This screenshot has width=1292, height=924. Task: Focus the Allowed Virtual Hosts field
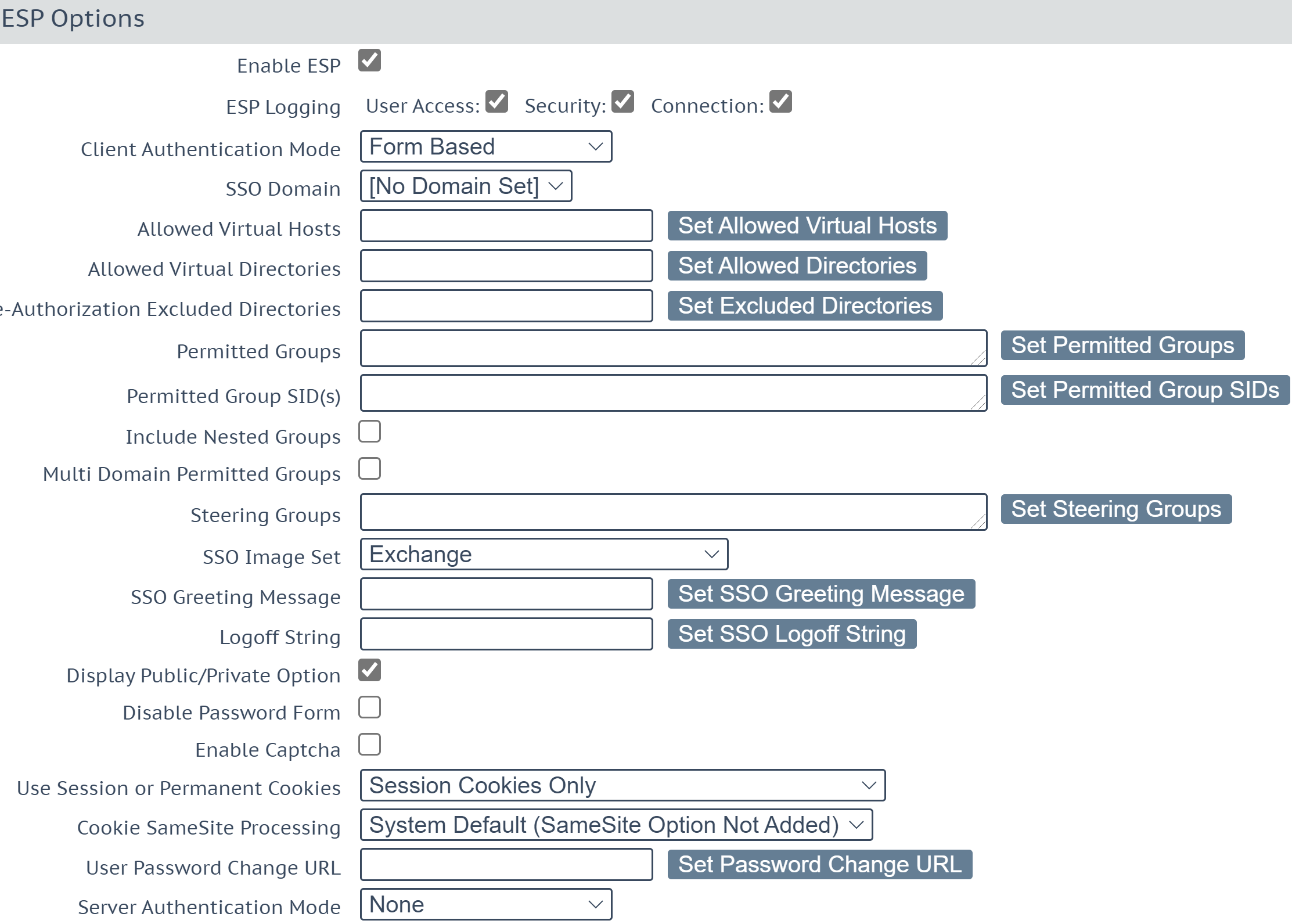point(506,225)
